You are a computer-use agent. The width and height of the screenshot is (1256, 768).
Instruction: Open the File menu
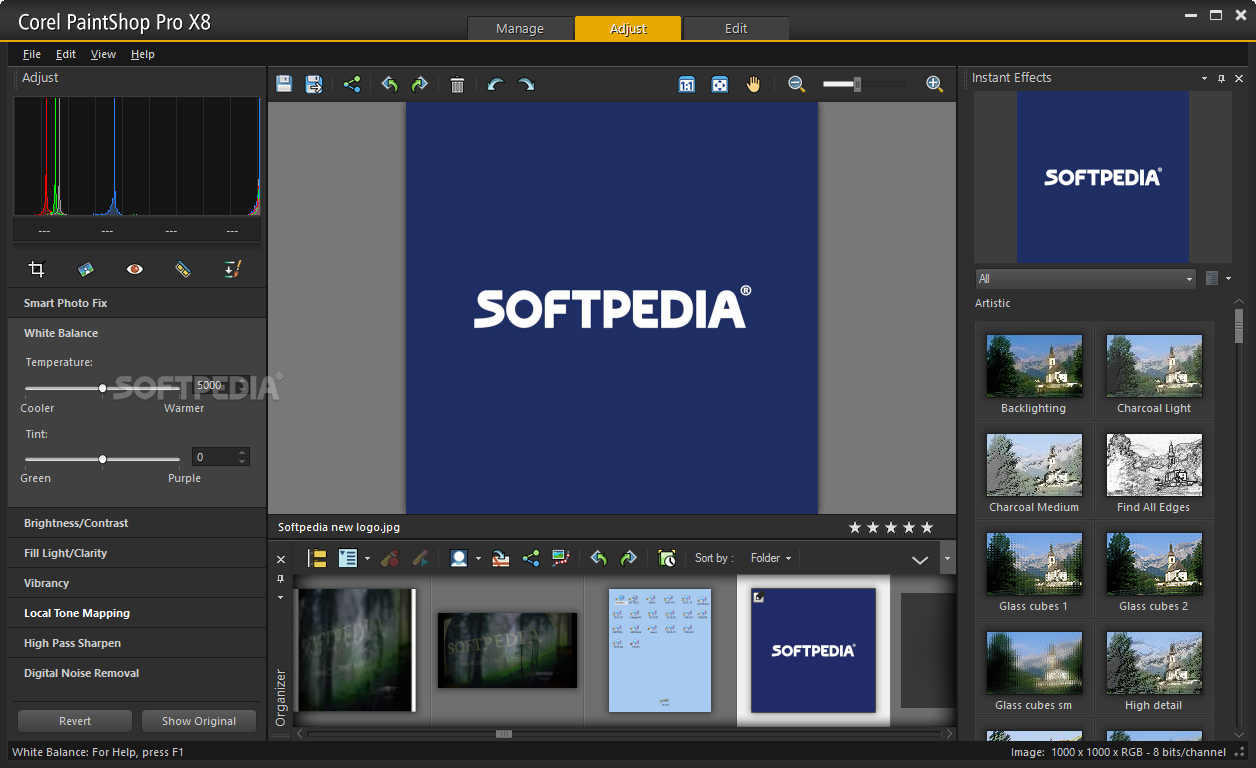(x=32, y=54)
